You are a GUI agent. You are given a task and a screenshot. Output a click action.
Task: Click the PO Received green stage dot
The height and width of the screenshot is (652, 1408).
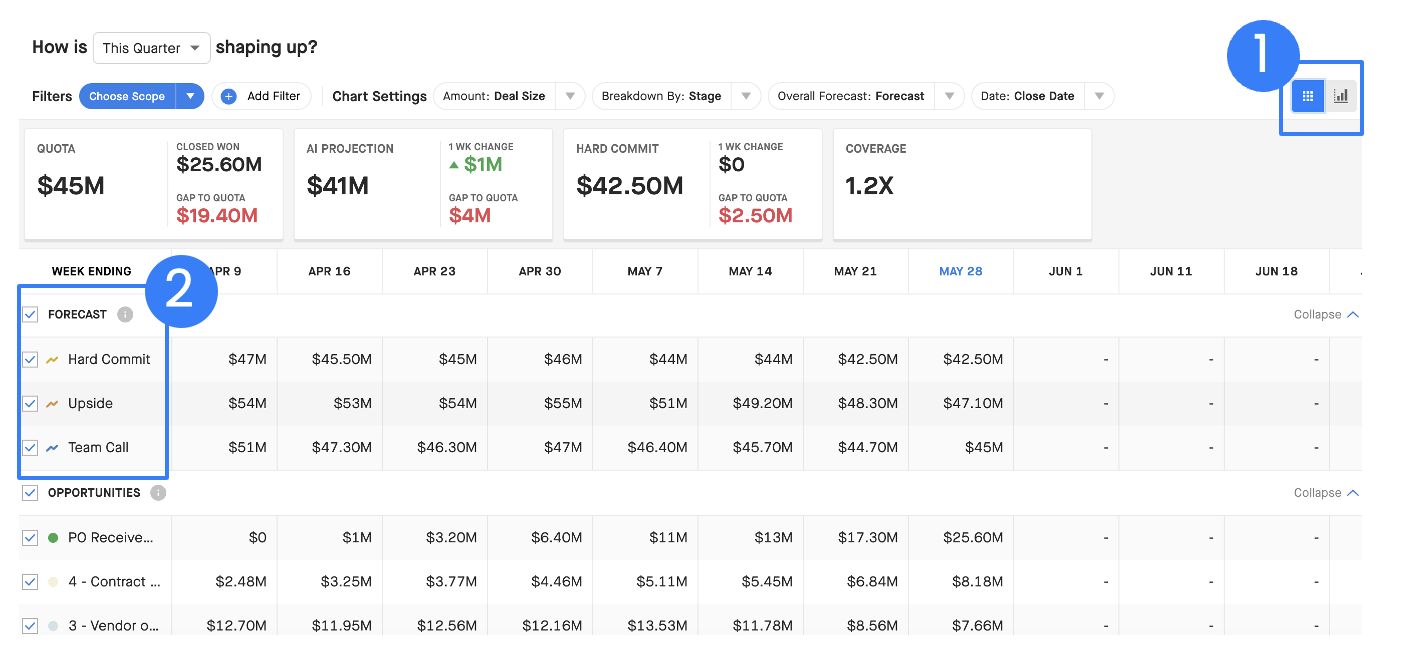coord(53,538)
